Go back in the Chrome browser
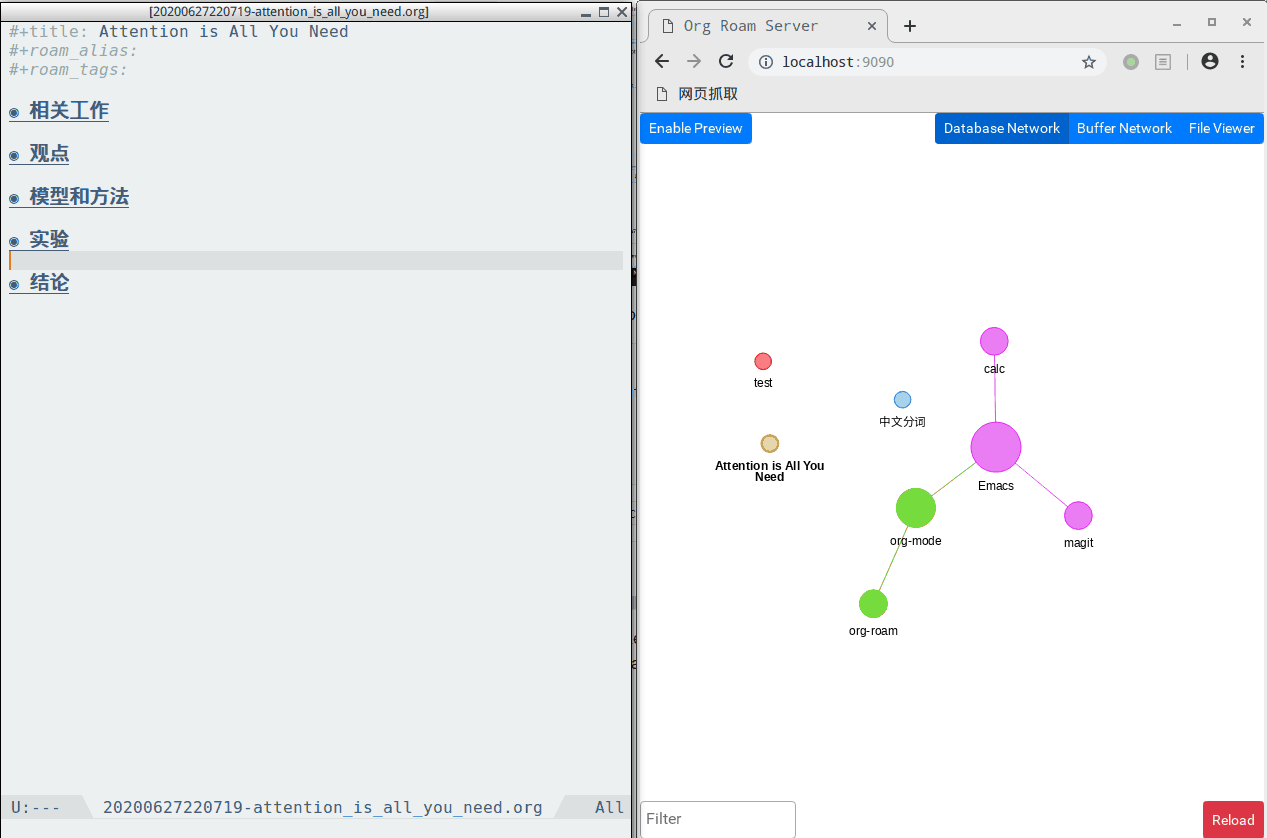 tap(662, 62)
